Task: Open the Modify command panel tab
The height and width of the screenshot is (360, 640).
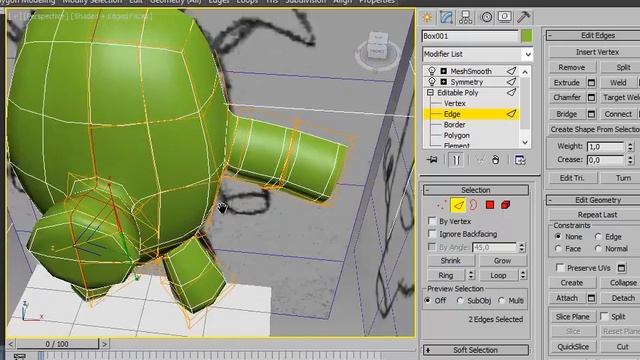Action: coord(446,17)
